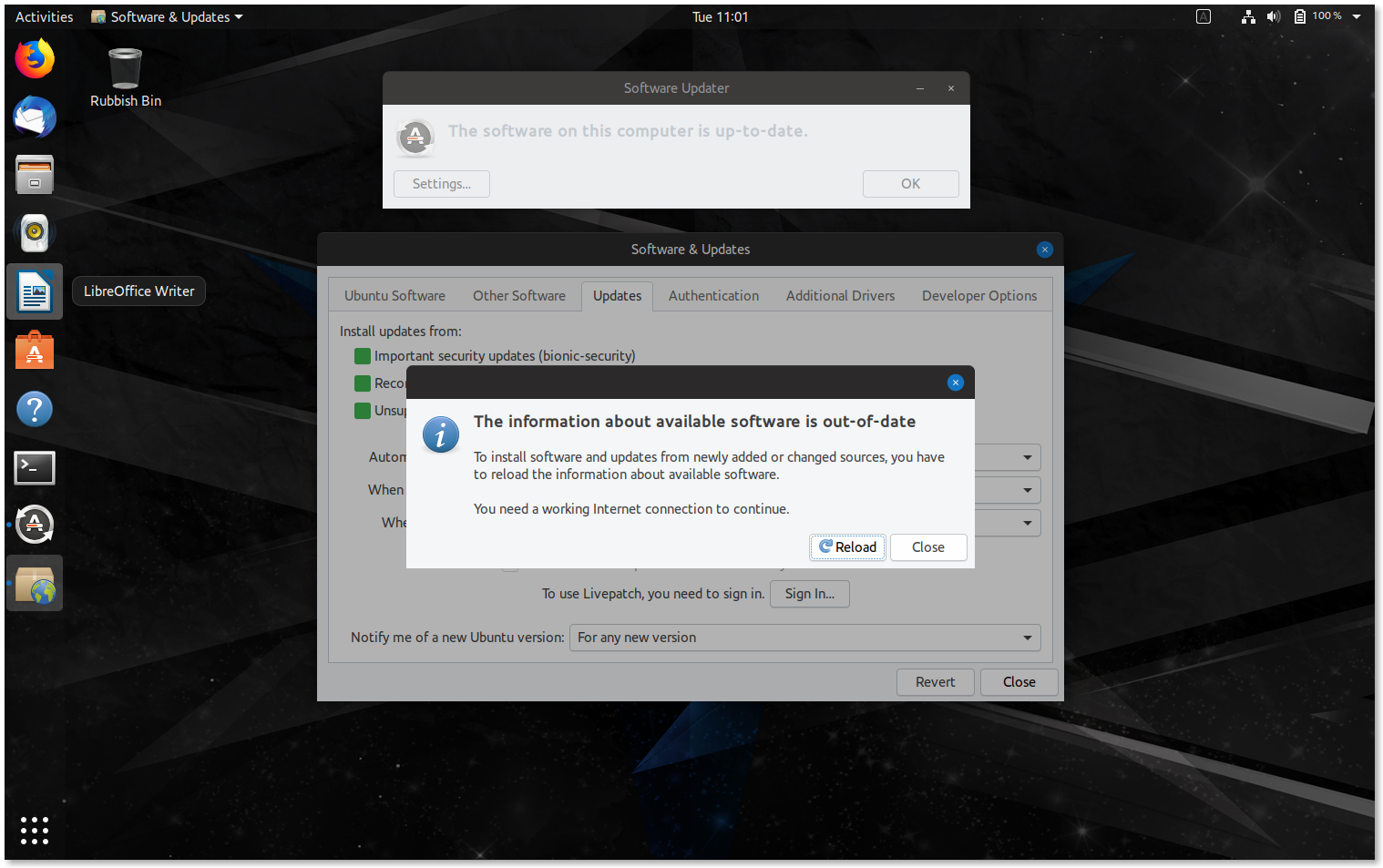Open the Developer Options tab
The width and height of the screenshot is (1383, 868).
[x=979, y=296]
